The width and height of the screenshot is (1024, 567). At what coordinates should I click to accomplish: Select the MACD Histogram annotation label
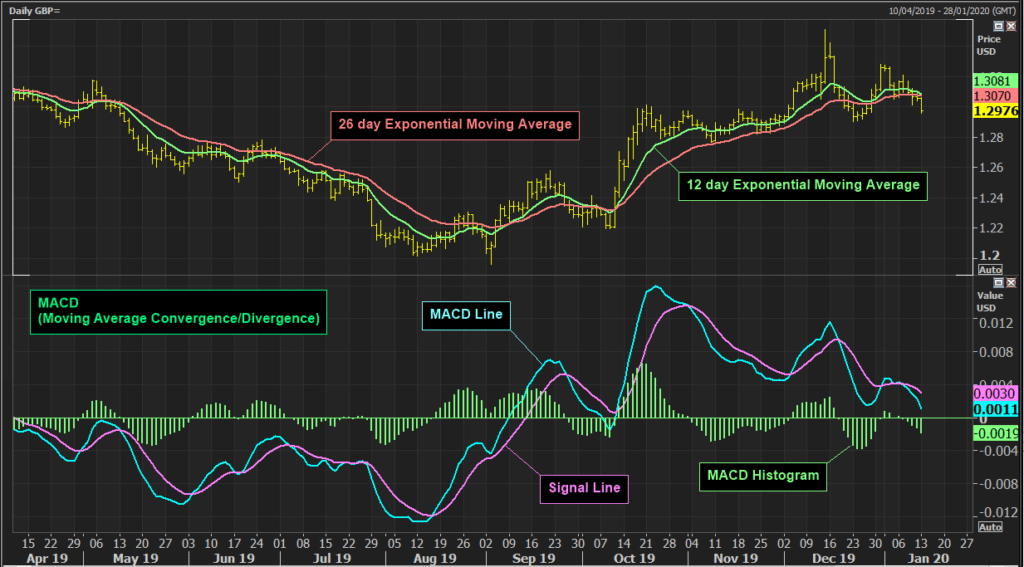[x=765, y=475]
